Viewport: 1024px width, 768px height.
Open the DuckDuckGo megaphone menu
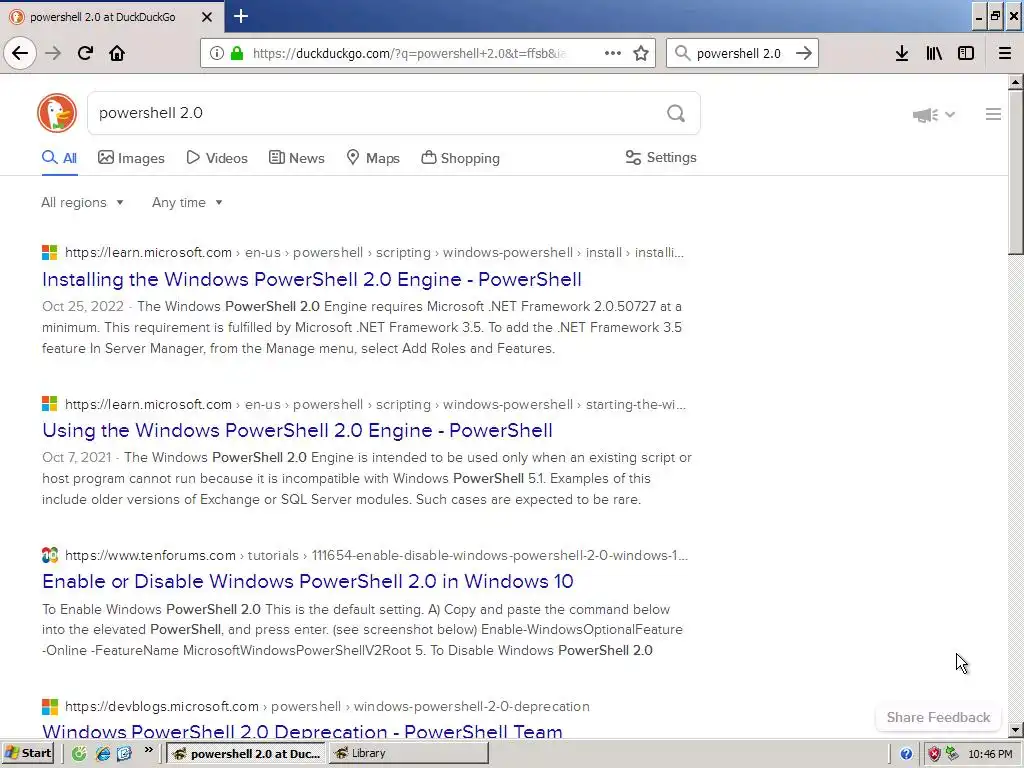(x=933, y=115)
